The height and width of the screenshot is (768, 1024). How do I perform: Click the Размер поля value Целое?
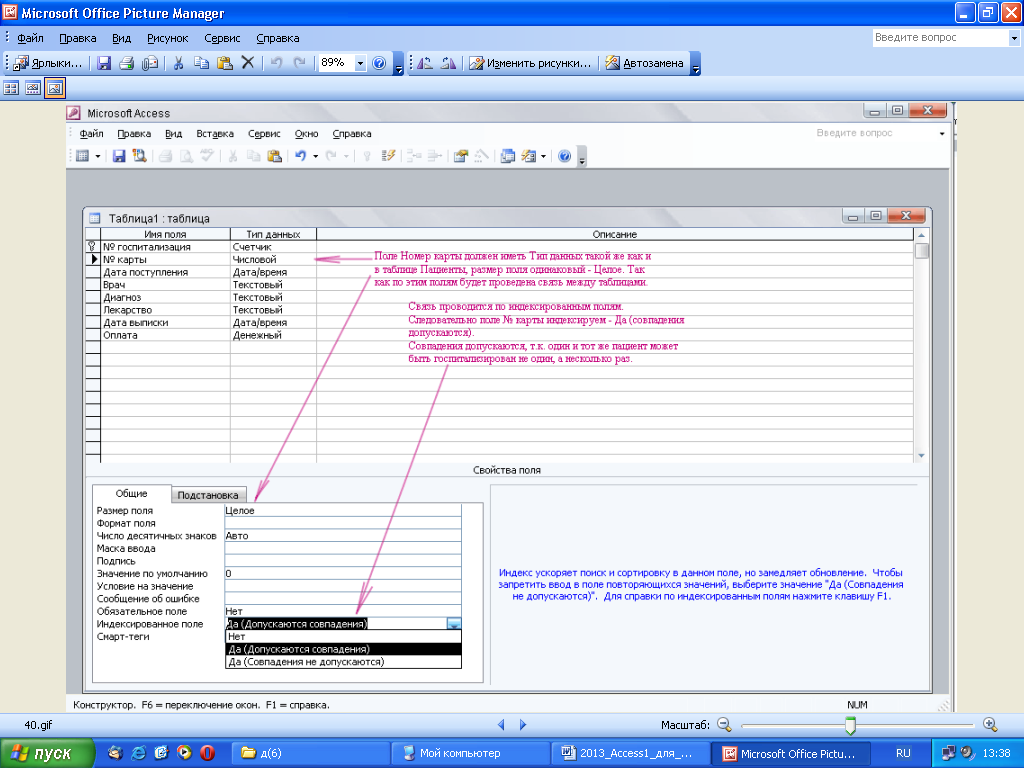click(343, 511)
